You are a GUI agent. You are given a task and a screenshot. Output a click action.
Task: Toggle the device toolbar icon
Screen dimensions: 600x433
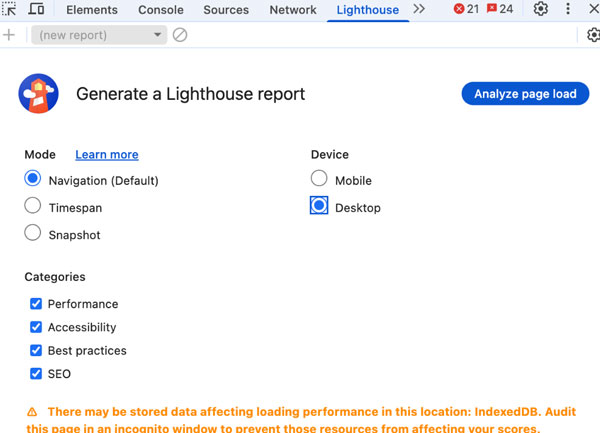tap(36, 9)
